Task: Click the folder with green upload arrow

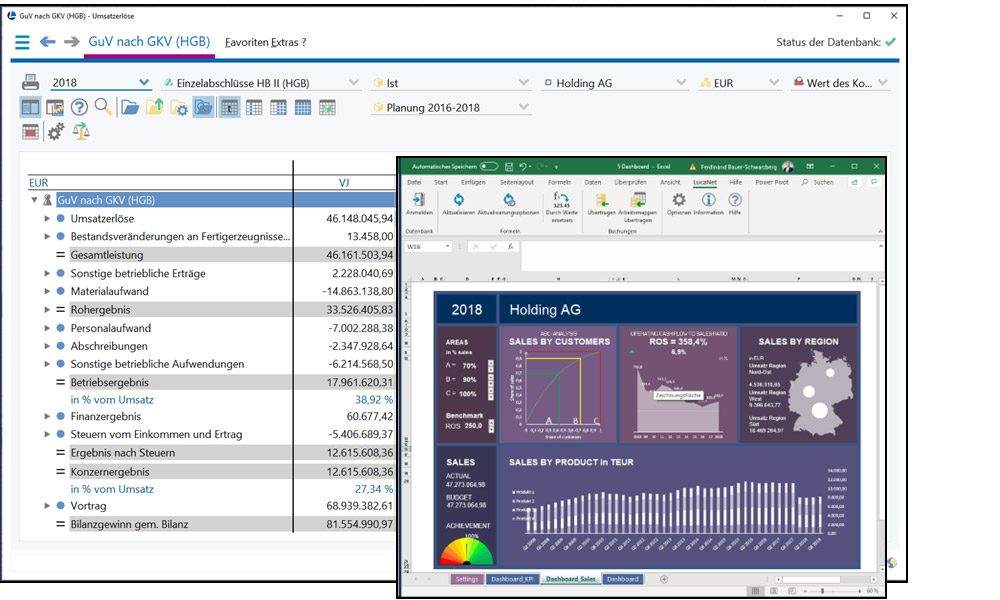Action: pyautogui.click(x=154, y=106)
